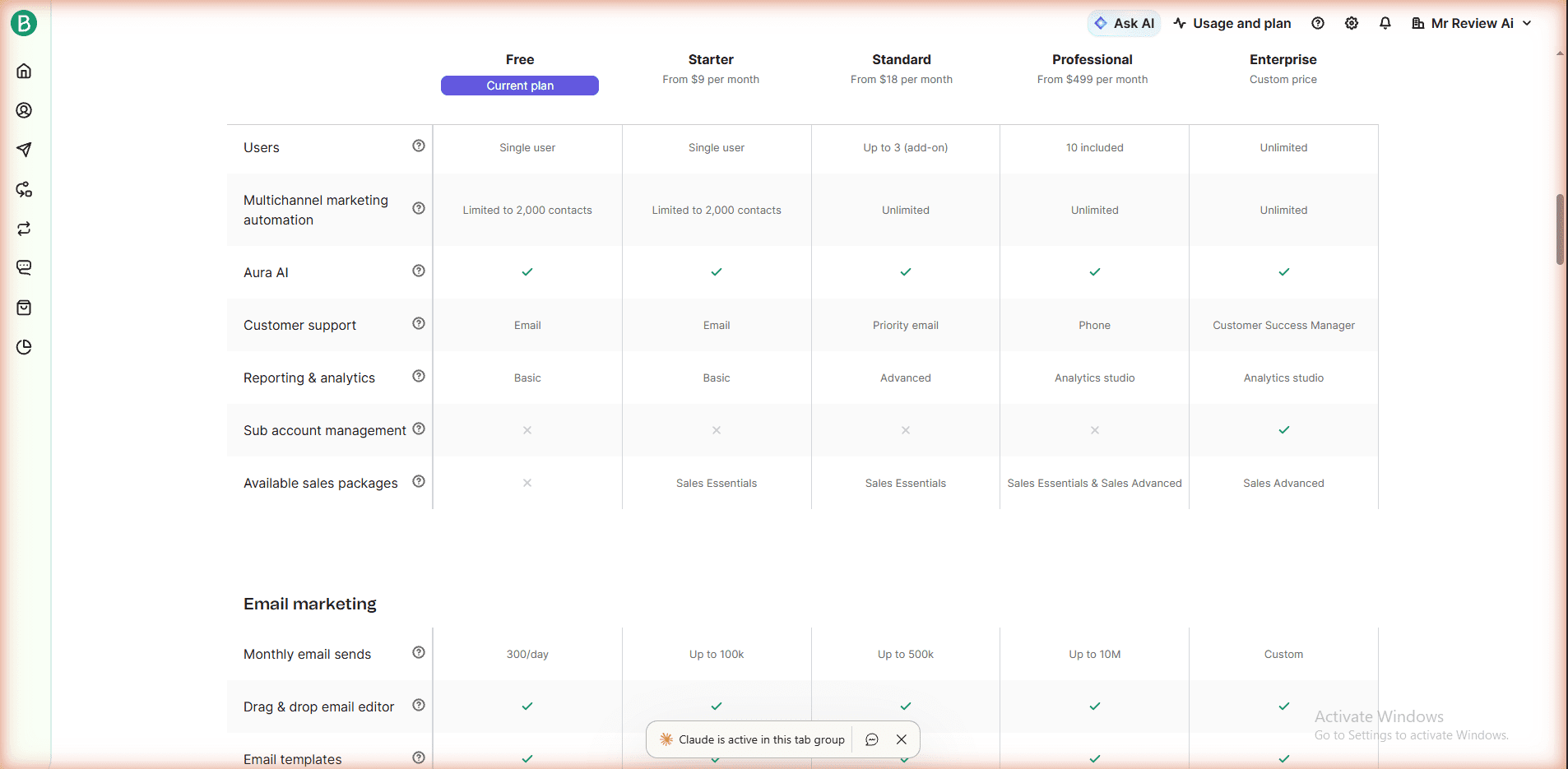The width and height of the screenshot is (1568, 769).
Task: Click the 'Up to 500k' cell
Action: (906, 655)
